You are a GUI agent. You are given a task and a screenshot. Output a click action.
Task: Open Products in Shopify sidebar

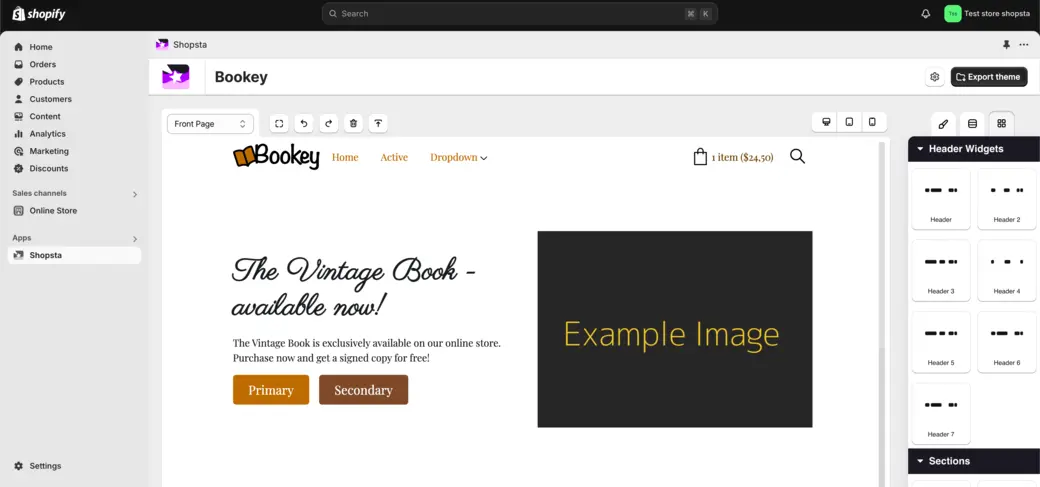click(46, 82)
